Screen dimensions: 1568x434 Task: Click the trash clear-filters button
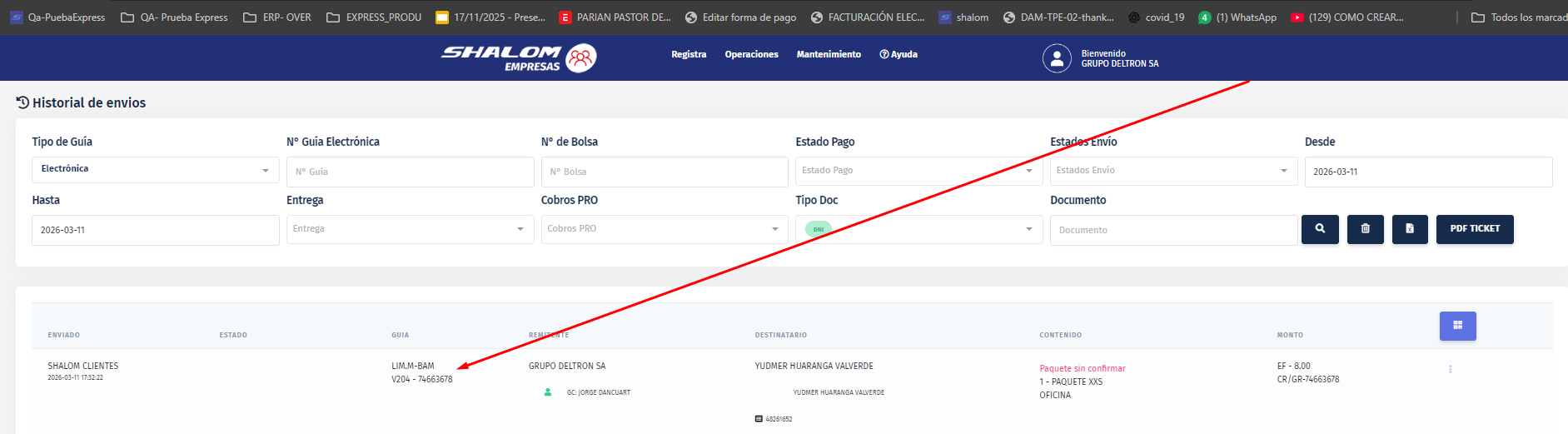(x=1365, y=229)
